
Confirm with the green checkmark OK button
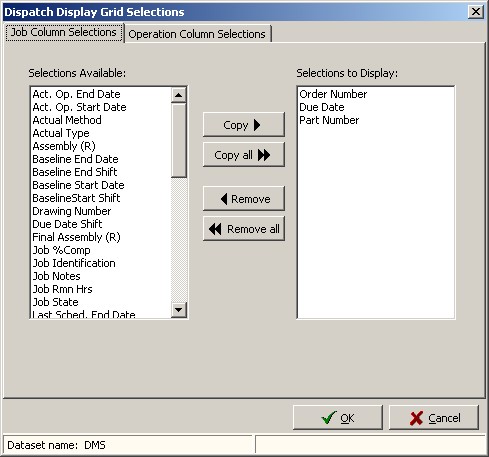pos(338,418)
